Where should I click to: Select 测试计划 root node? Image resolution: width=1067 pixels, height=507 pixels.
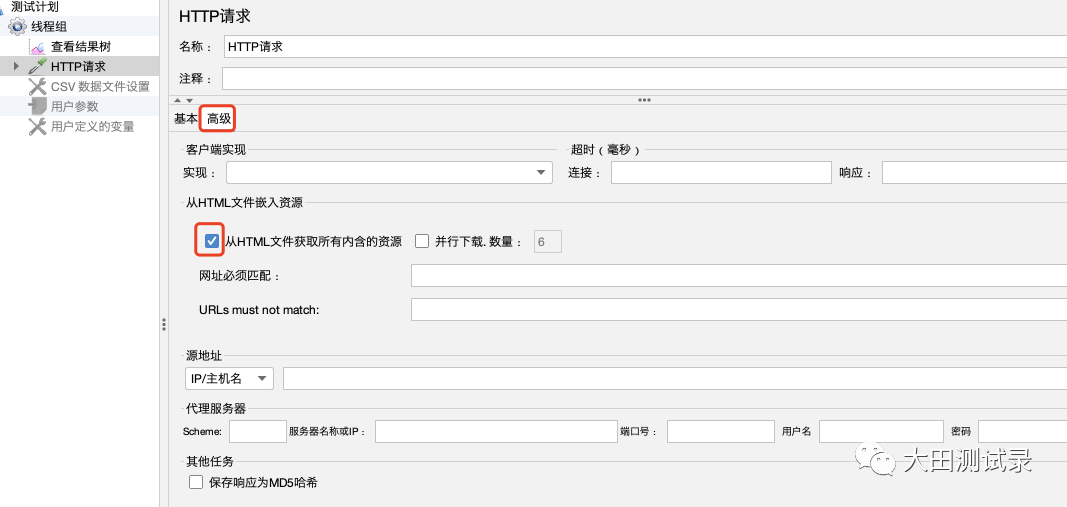click(x=35, y=7)
